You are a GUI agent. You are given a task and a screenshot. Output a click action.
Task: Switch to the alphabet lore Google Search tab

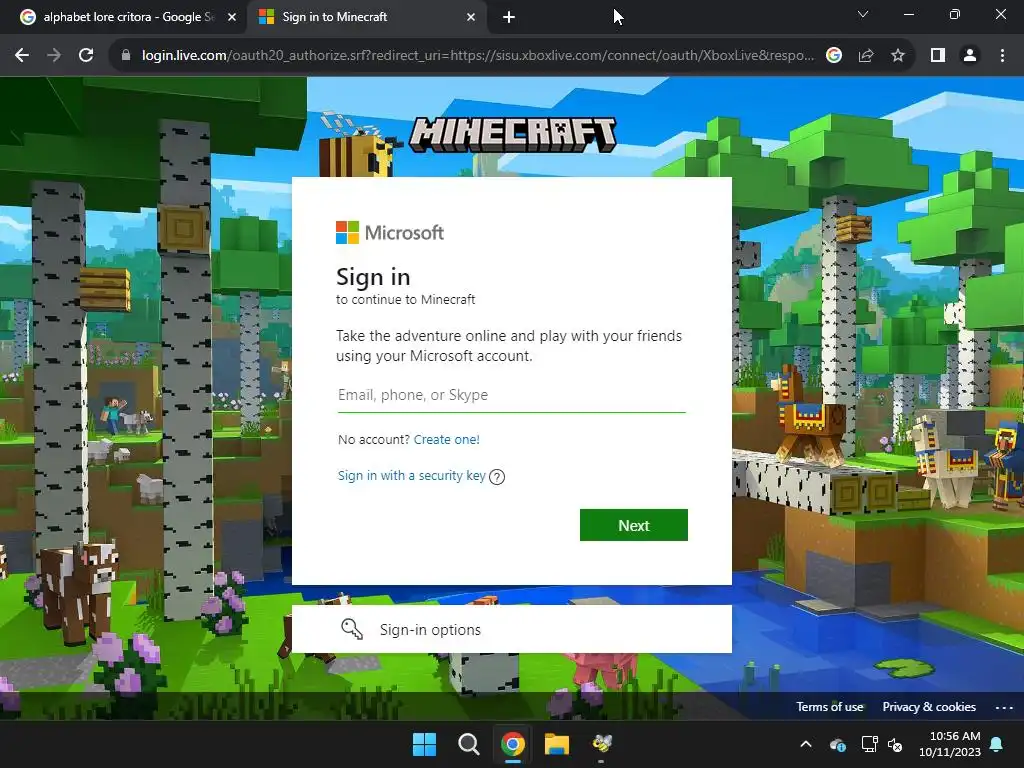pos(129,17)
